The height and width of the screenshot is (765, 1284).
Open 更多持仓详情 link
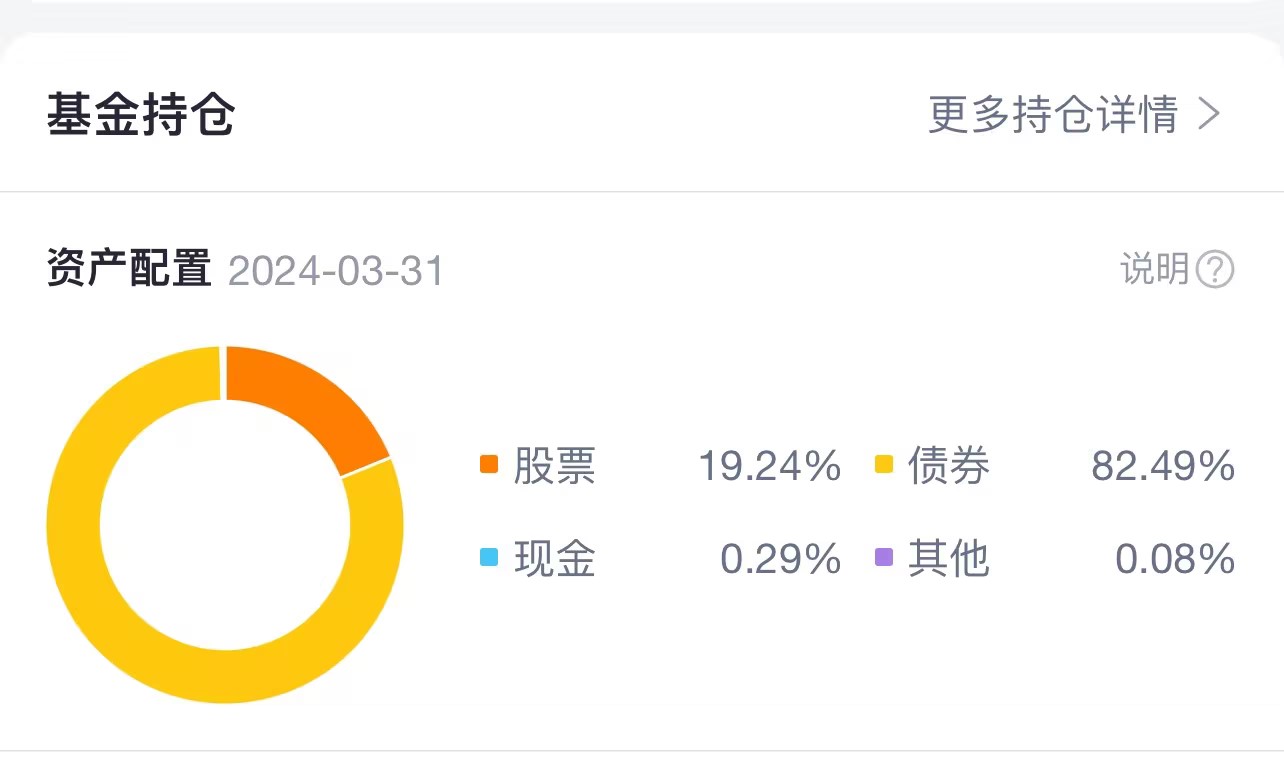click(x=1052, y=115)
